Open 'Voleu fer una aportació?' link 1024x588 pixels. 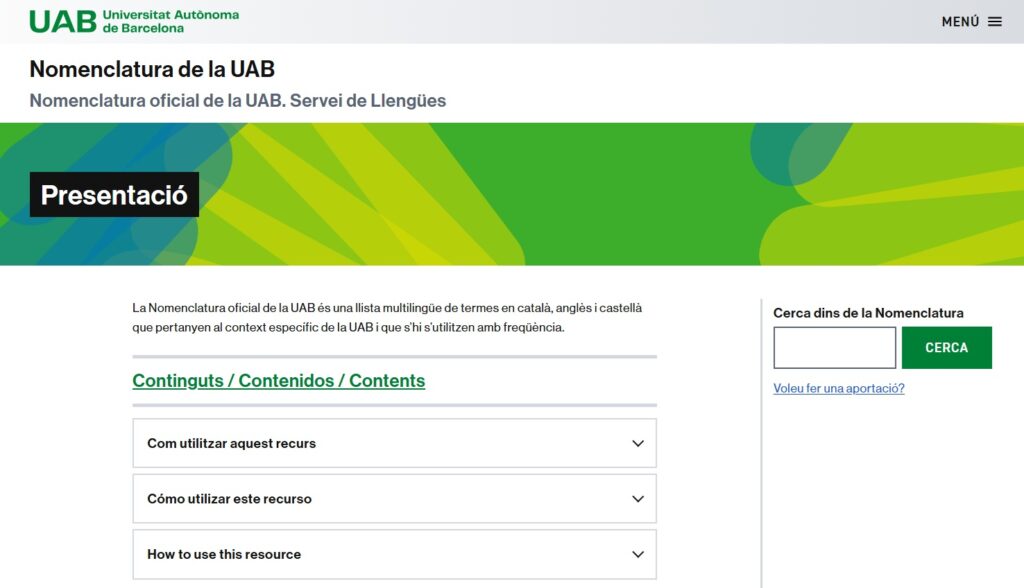[839, 388]
